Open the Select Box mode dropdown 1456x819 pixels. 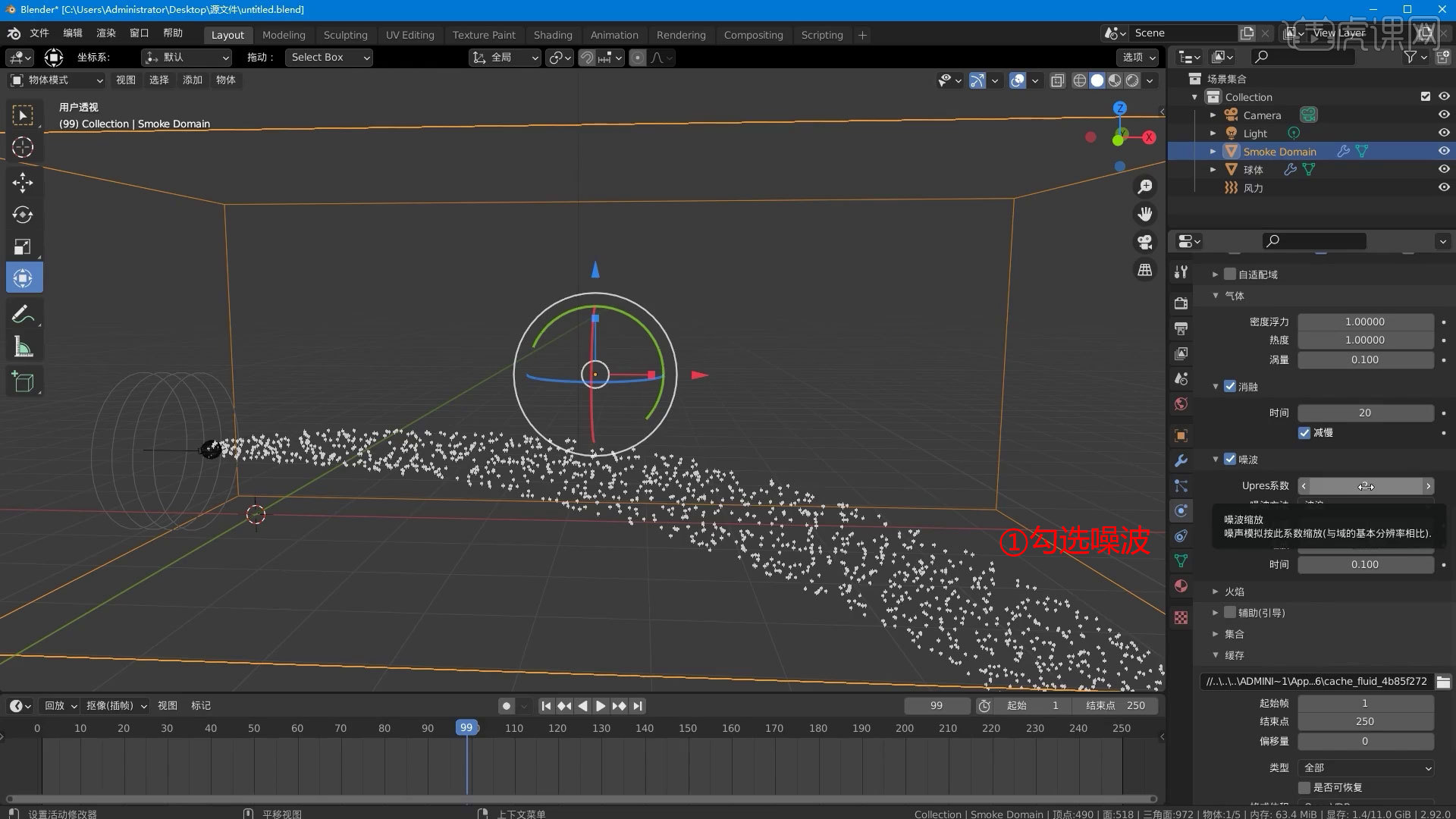click(x=328, y=57)
